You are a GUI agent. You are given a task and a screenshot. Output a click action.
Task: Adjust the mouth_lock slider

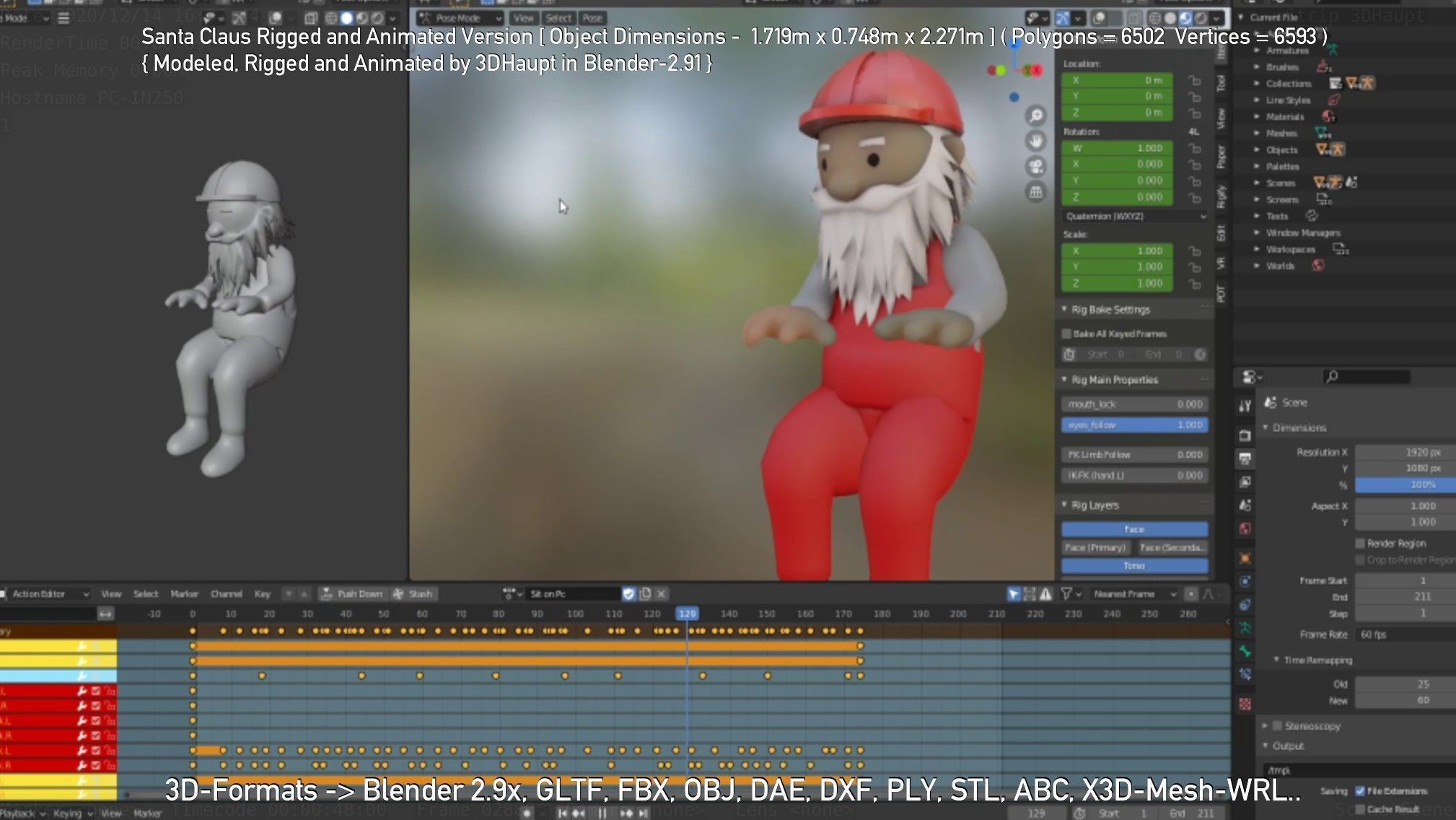tap(1135, 404)
